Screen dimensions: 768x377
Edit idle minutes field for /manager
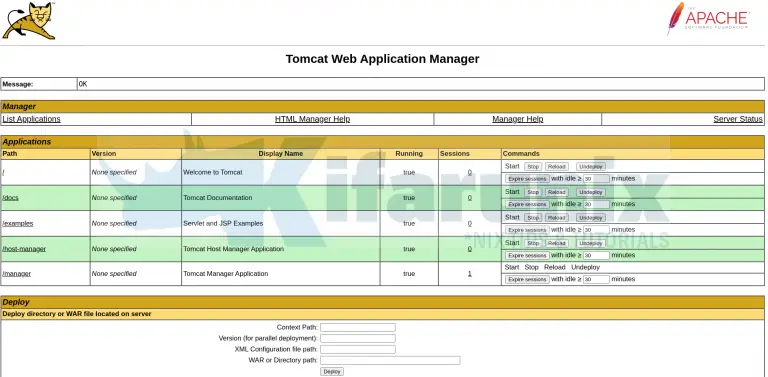tap(596, 280)
